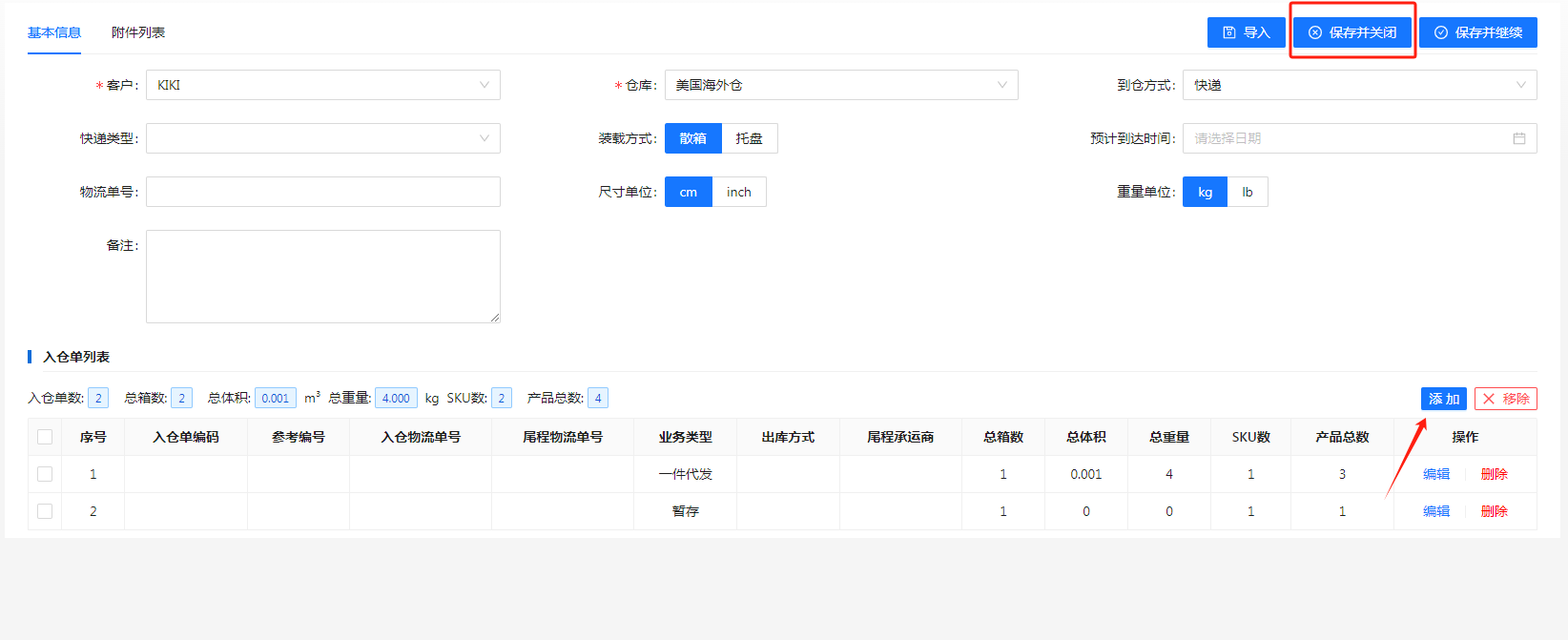Viewport: 1568px width, 640px height.
Task: Select 托盘 loading method
Action: click(750, 138)
